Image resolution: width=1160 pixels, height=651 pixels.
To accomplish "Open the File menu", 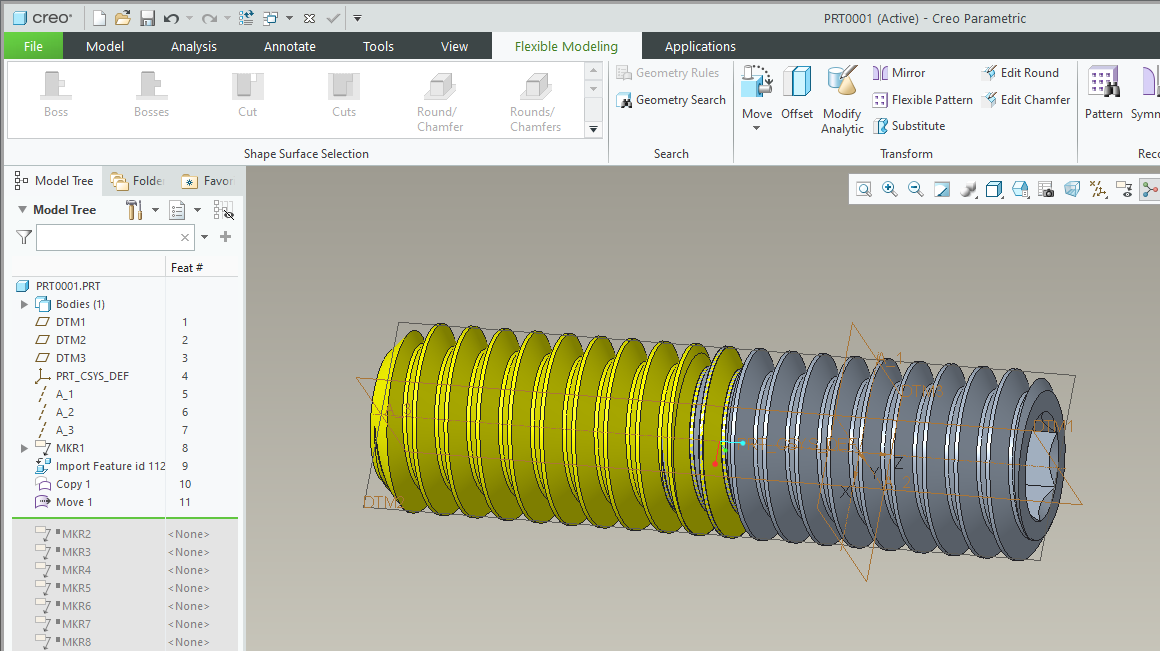I will (x=33, y=45).
